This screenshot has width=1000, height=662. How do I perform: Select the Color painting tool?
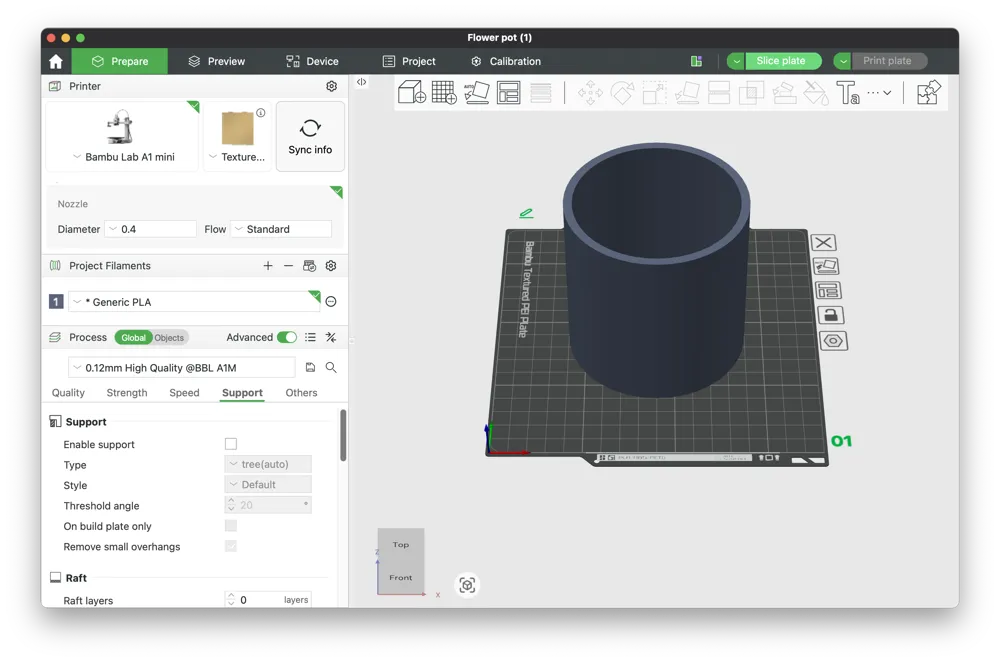[x=816, y=93]
